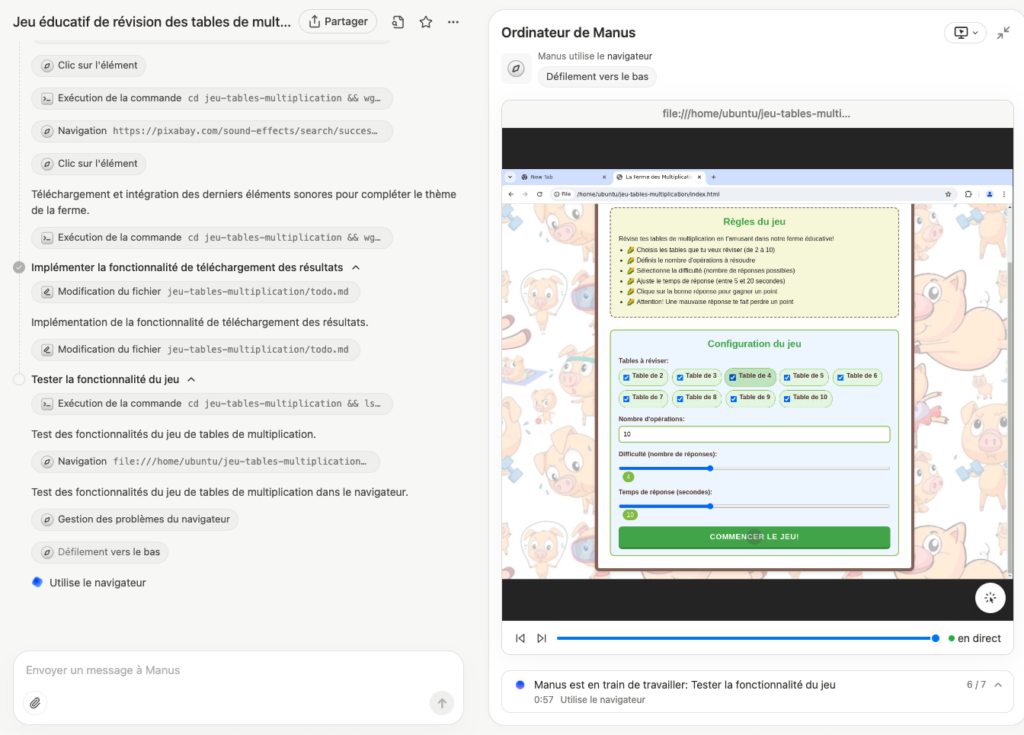
Task: Click the paperclip attachment icon
Action: click(35, 703)
